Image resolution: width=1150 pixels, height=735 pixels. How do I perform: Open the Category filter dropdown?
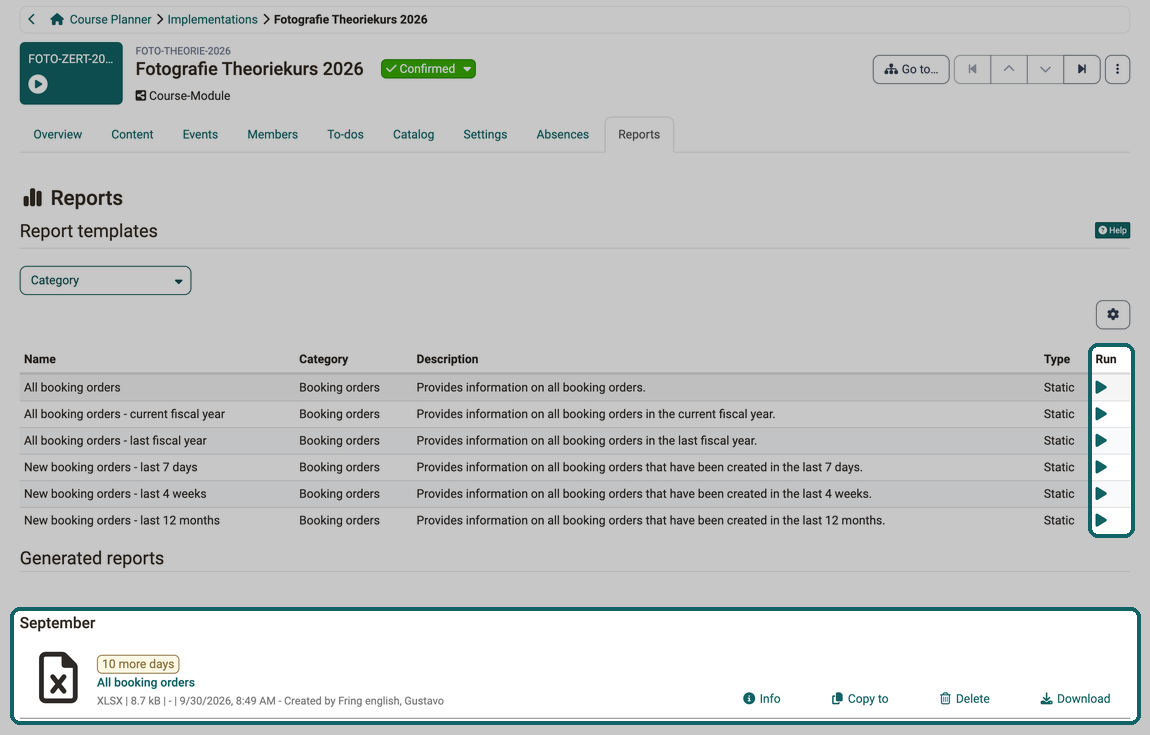click(106, 280)
